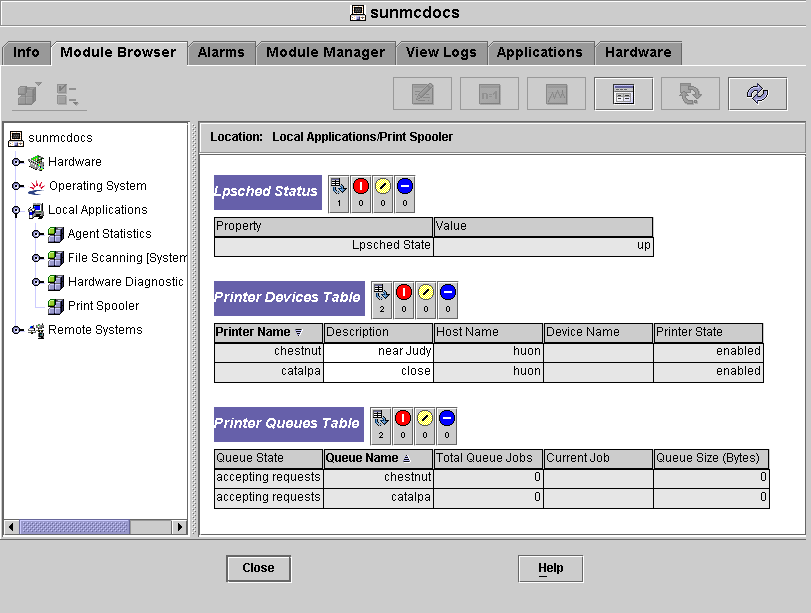Image resolution: width=811 pixels, height=613 pixels.
Task: Click the greyed refresh settings toolbar button
Action: [x=690, y=94]
